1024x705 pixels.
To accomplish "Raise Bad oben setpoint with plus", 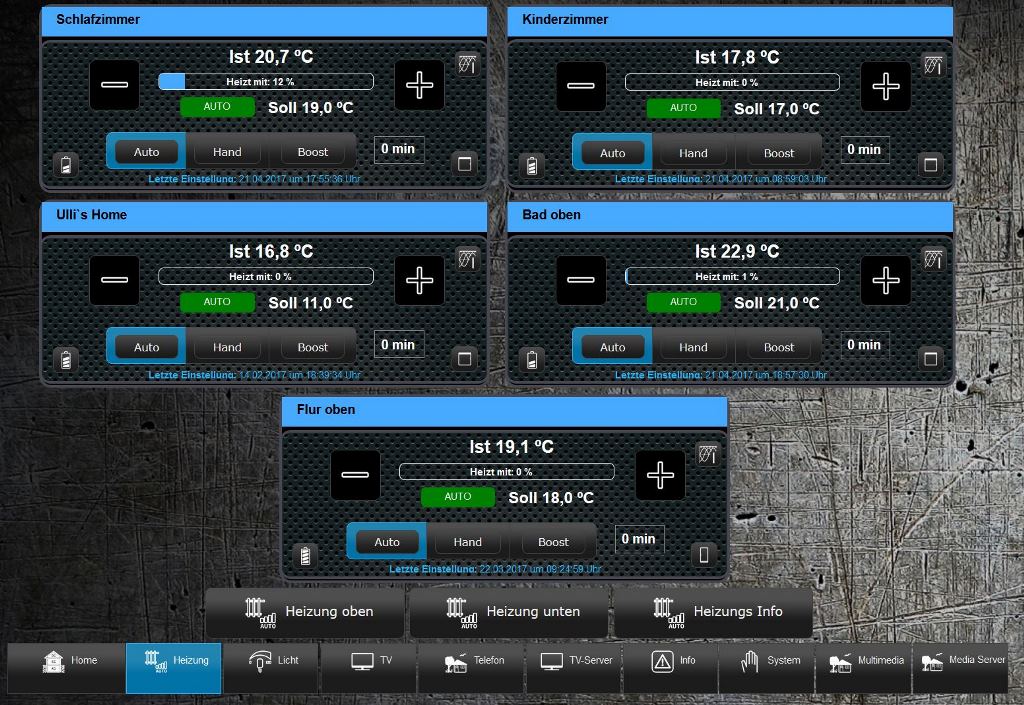I will coord(886,280).
